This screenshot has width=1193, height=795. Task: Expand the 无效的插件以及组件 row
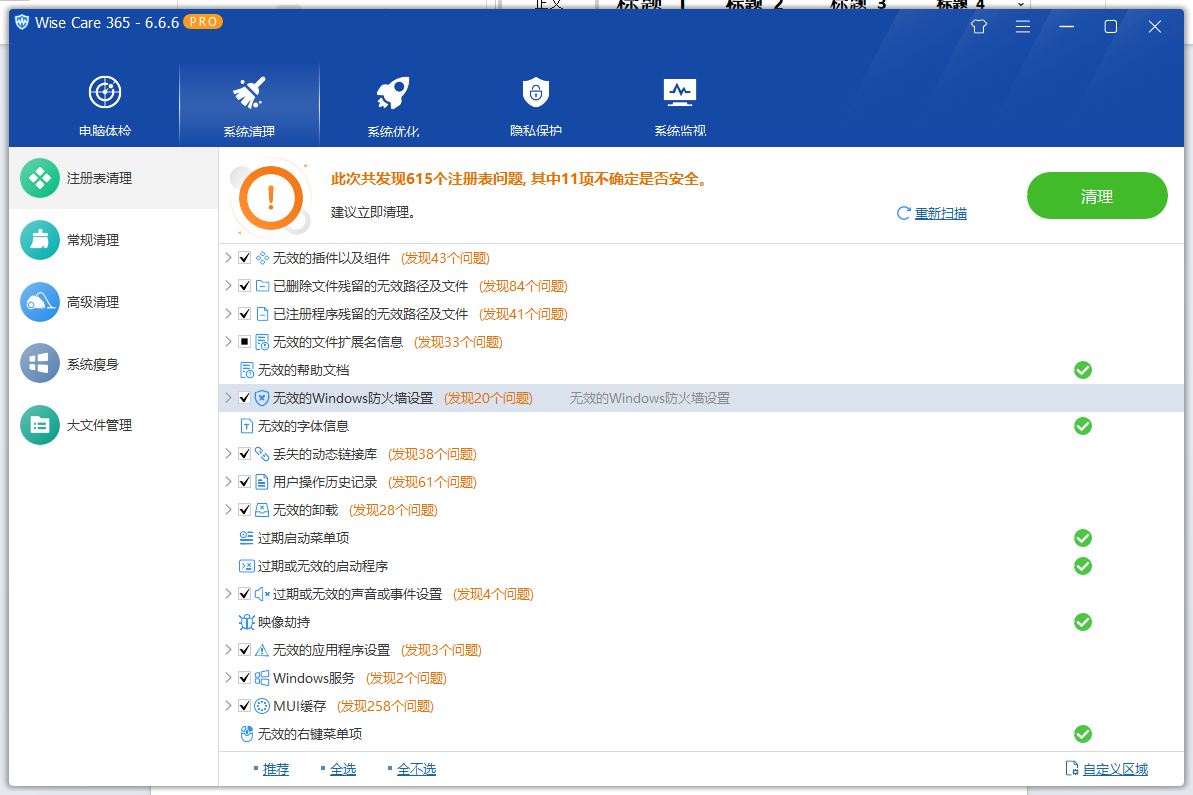click(228, 258)
